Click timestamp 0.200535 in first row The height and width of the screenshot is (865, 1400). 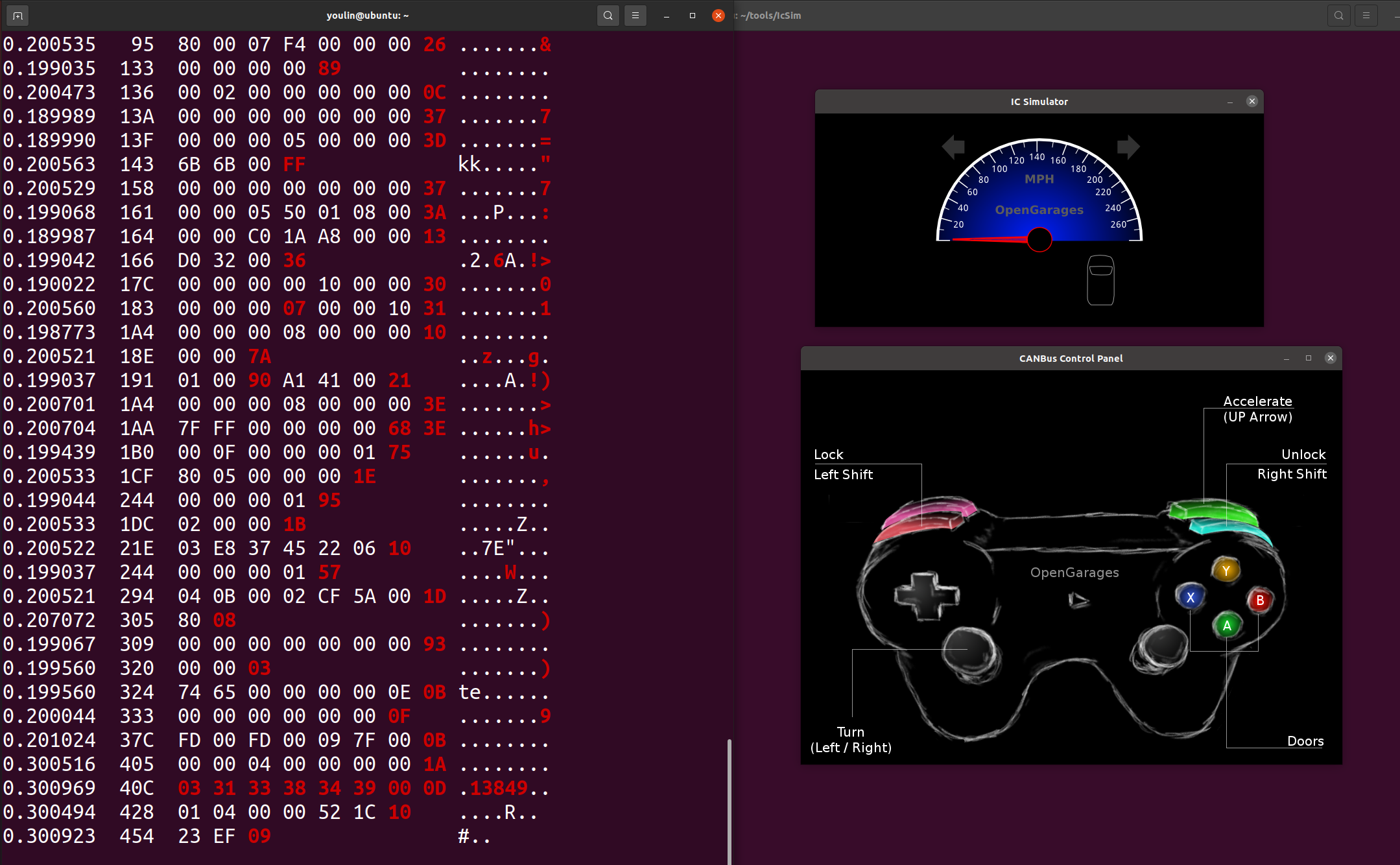point(49,44)
